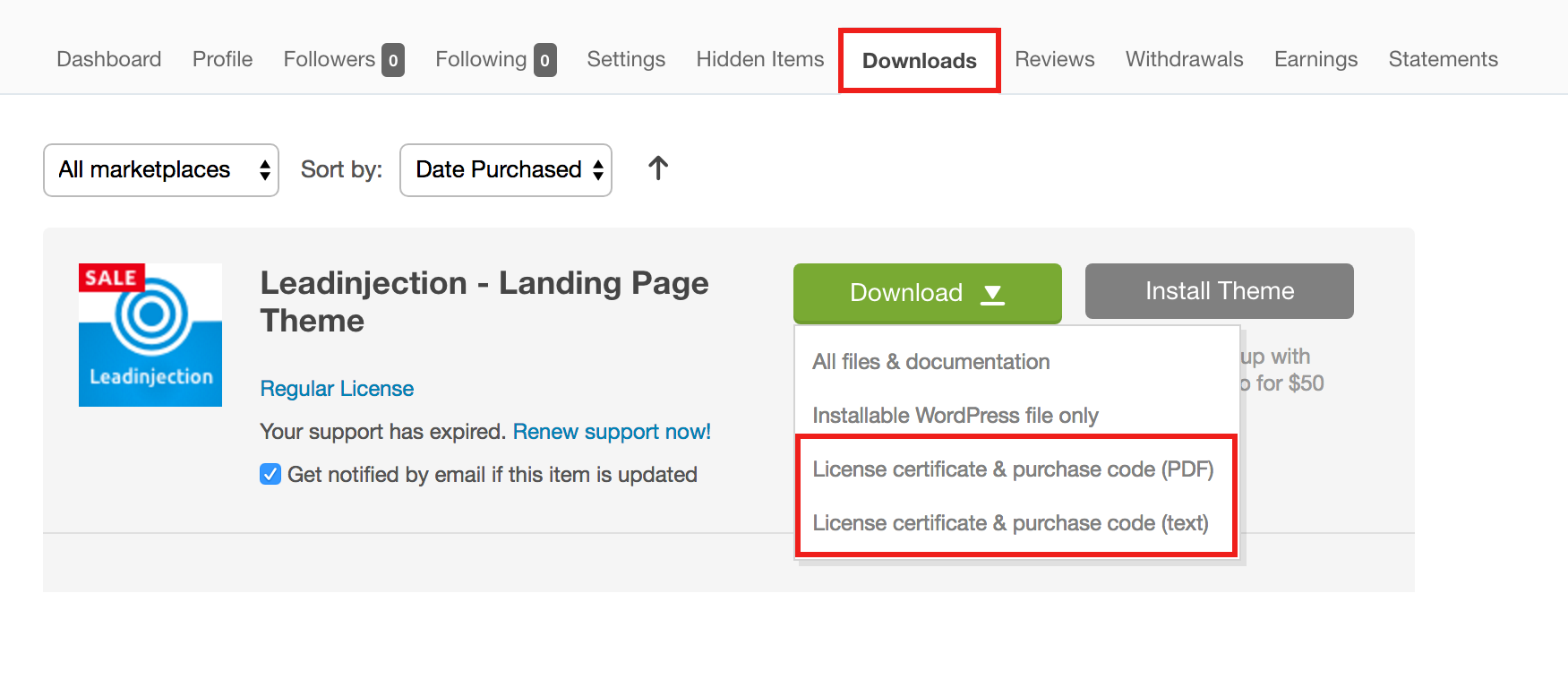The height and width of the screenshot is (697, 1568).
Task: Switch to the Following tab
Action: (496, 59)
